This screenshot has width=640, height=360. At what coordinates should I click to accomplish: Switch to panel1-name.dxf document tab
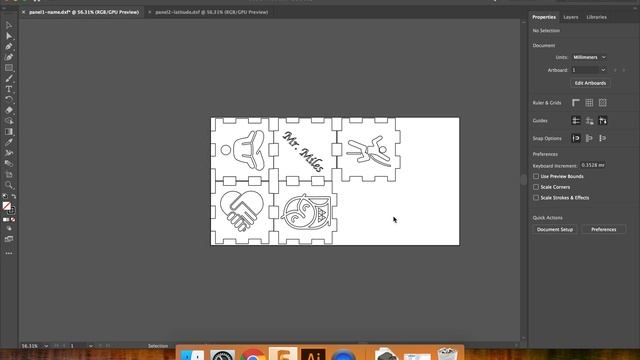[x=84, y=12]
